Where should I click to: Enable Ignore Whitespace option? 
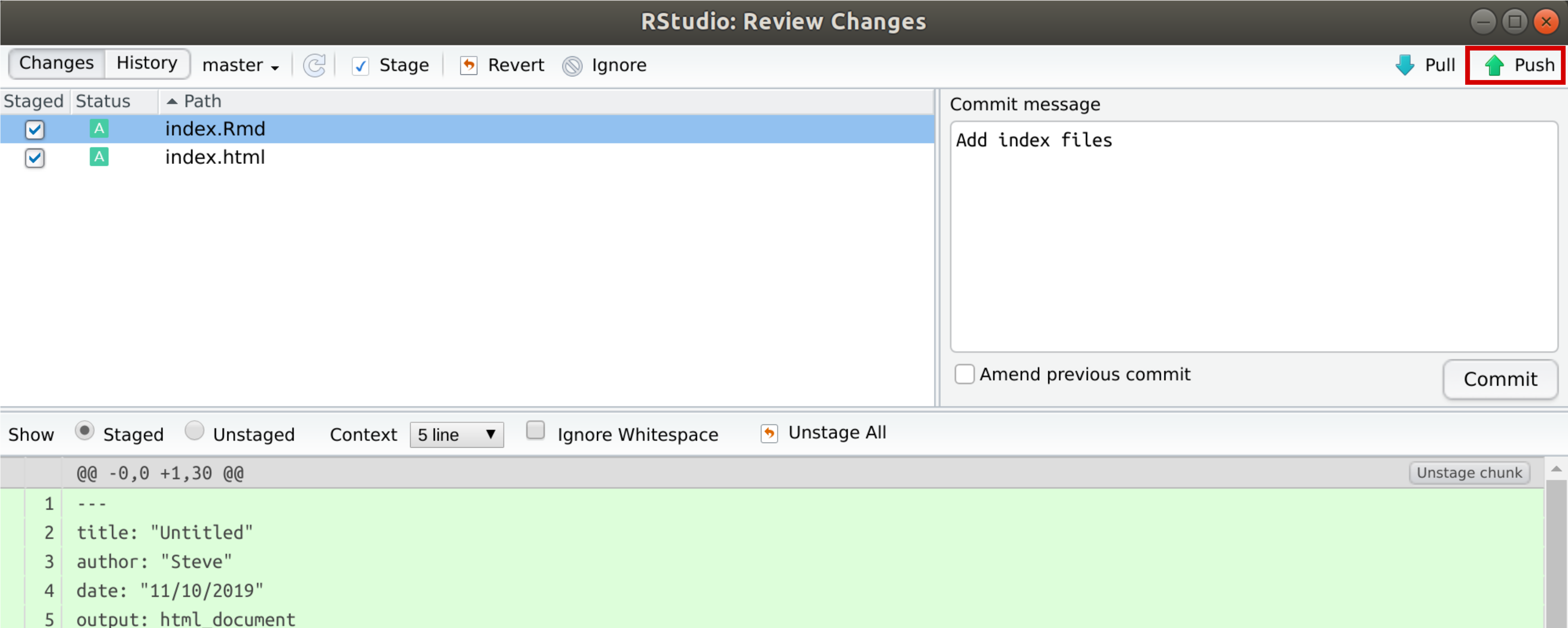tap(535, 430)
